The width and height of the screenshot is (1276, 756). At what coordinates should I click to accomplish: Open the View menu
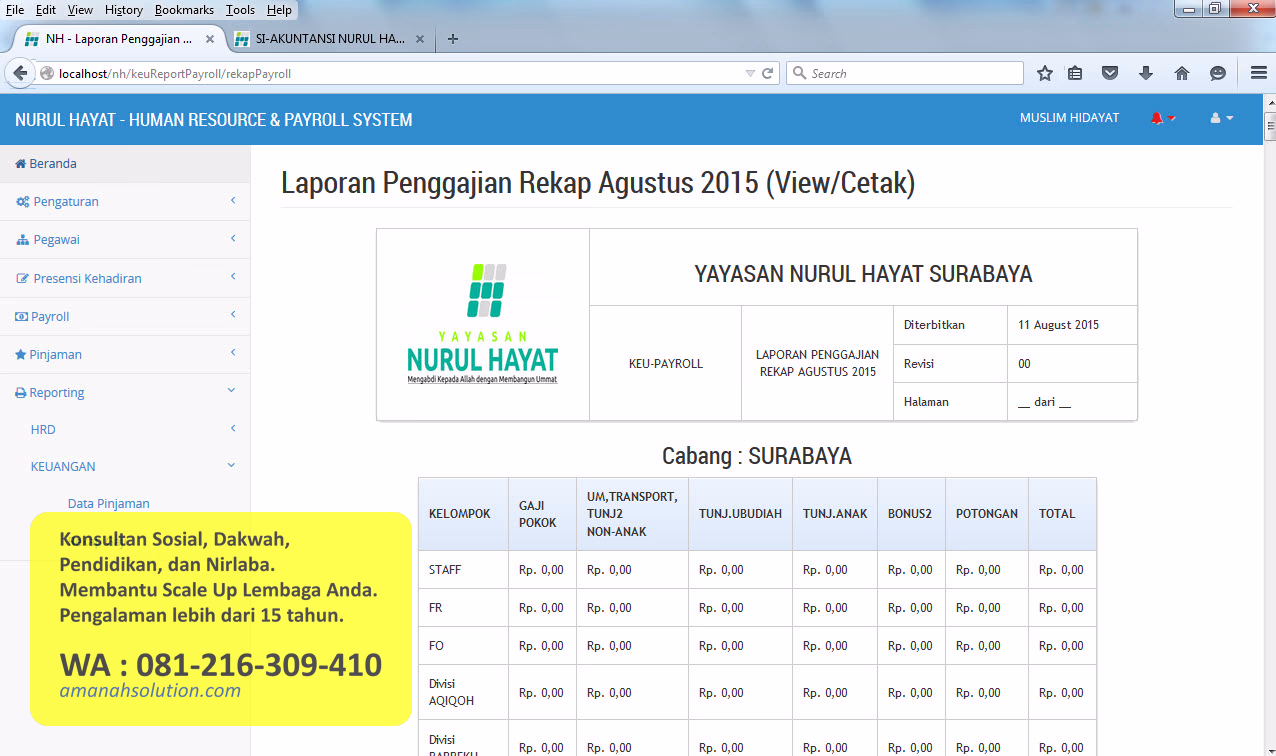tap(80, 9)
